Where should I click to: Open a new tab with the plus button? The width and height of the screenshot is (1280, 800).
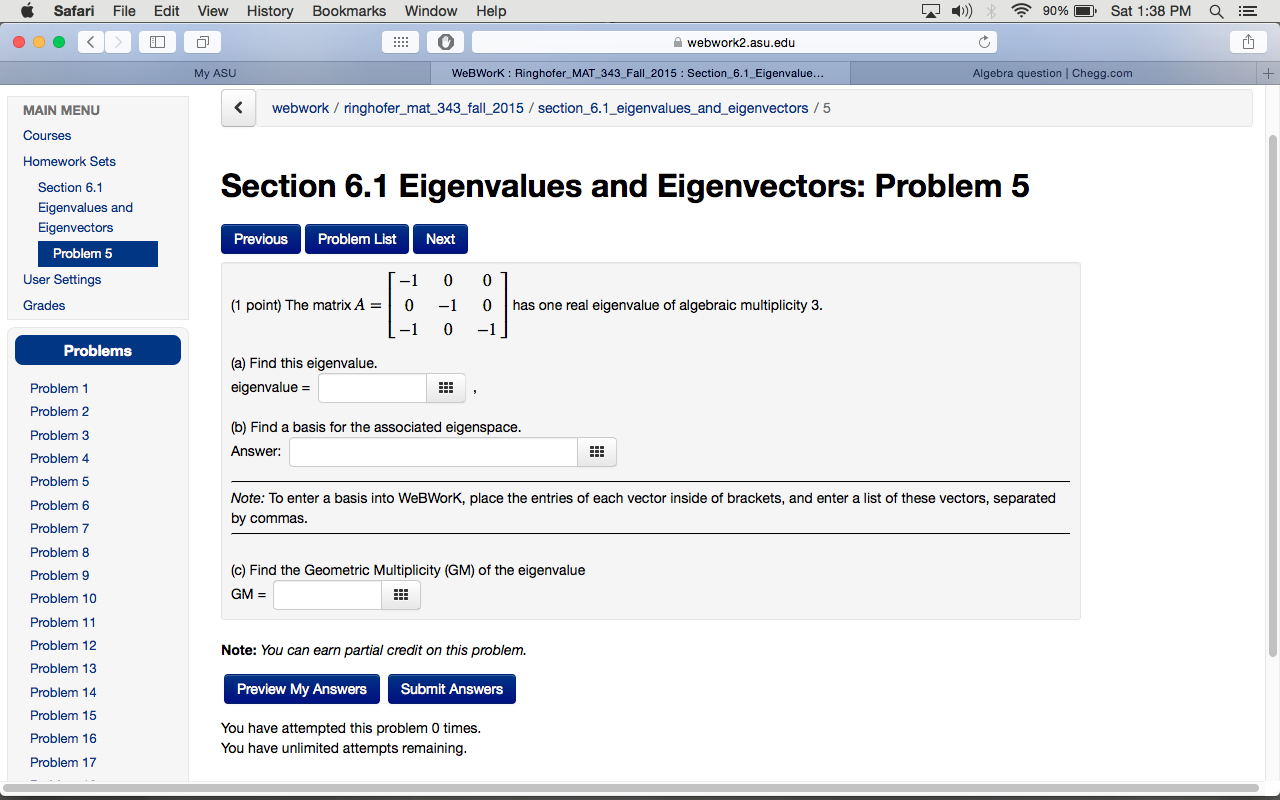click(x=1269, y=72)
